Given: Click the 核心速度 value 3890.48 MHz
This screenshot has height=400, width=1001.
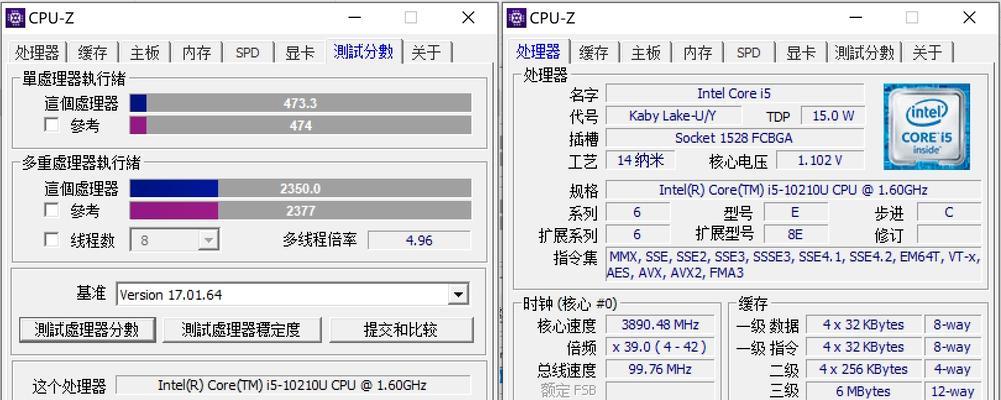Looking at the screenshot, I should click(x=660, y=324).
